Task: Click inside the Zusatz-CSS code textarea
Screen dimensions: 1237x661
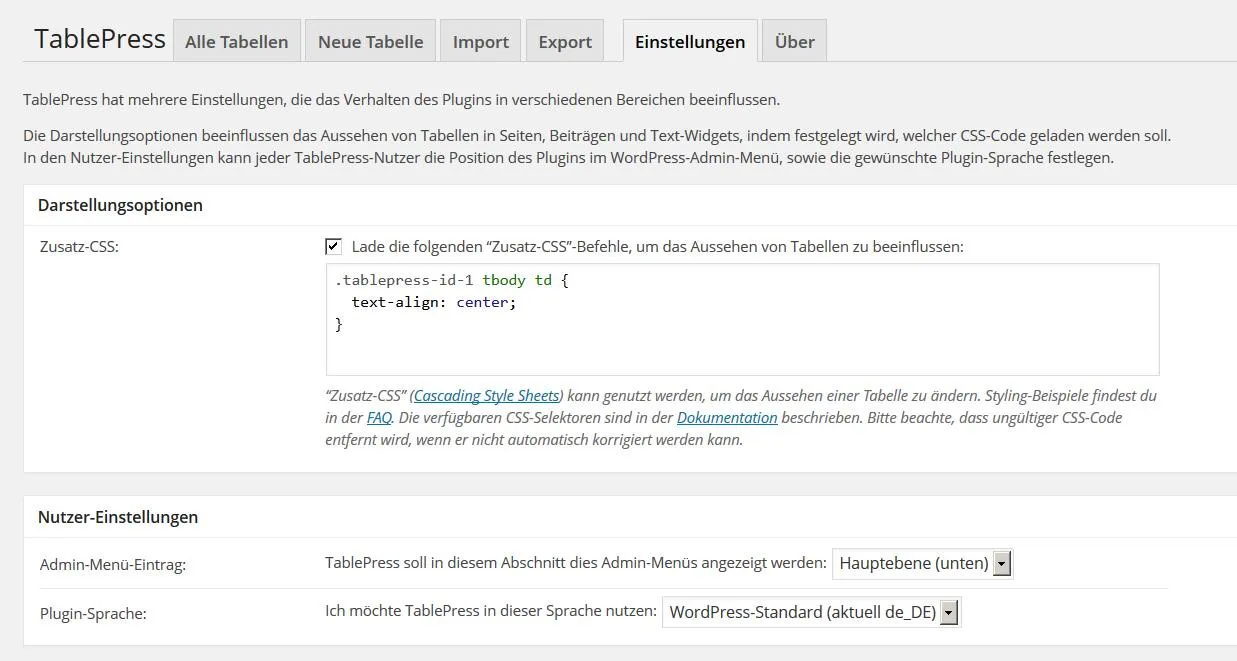Action: pos(742,319)
